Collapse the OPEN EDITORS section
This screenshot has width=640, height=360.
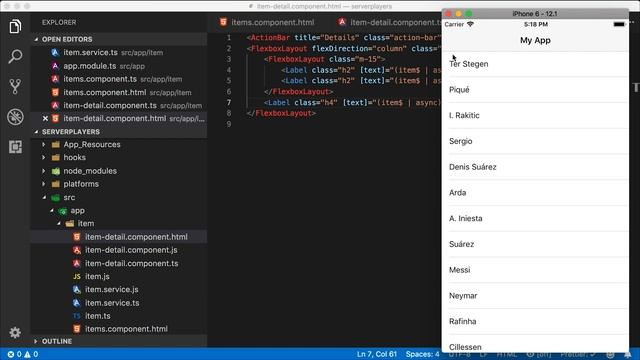click(x=37, y=40)
